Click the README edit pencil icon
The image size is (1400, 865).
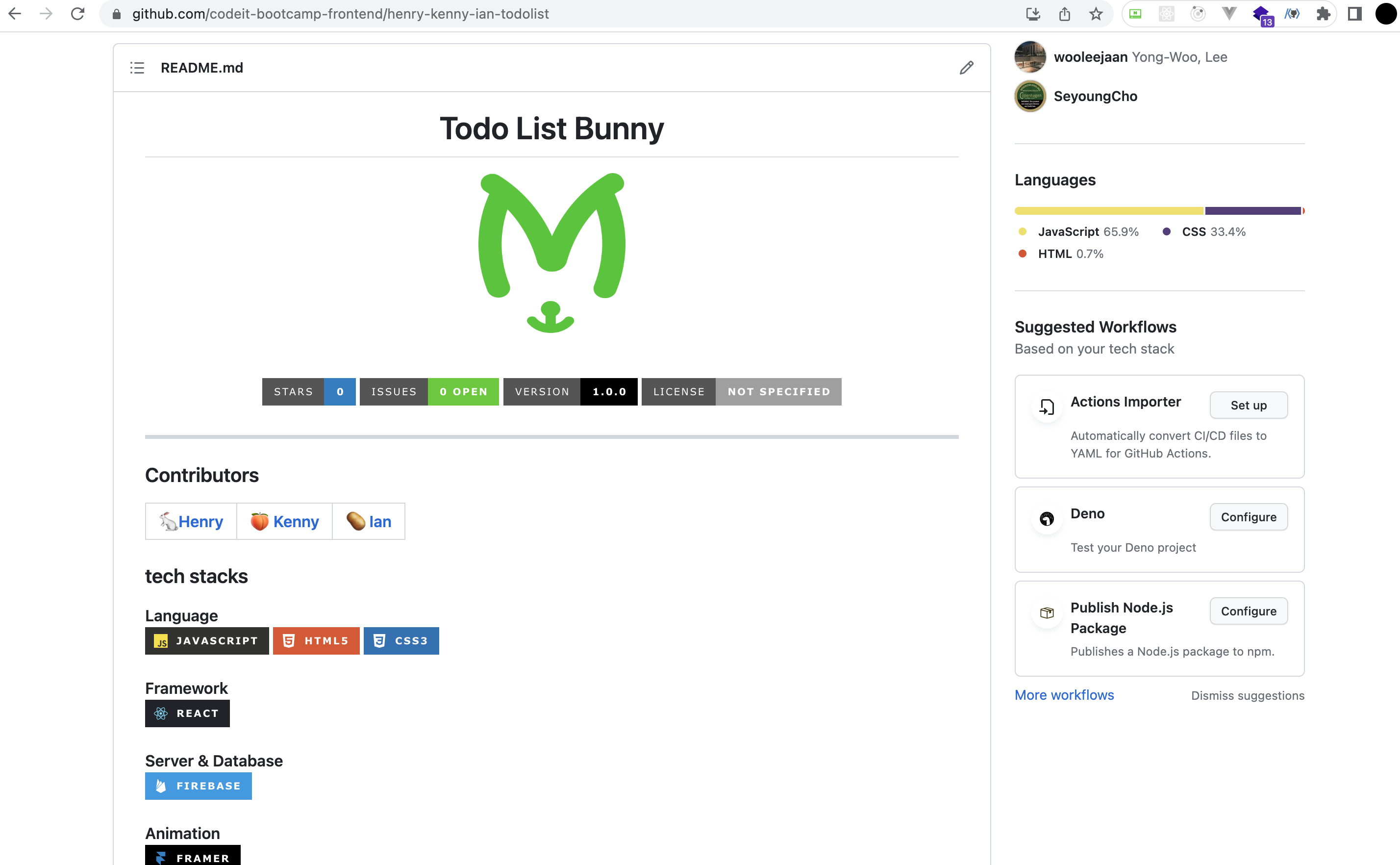tap(966, 68)
